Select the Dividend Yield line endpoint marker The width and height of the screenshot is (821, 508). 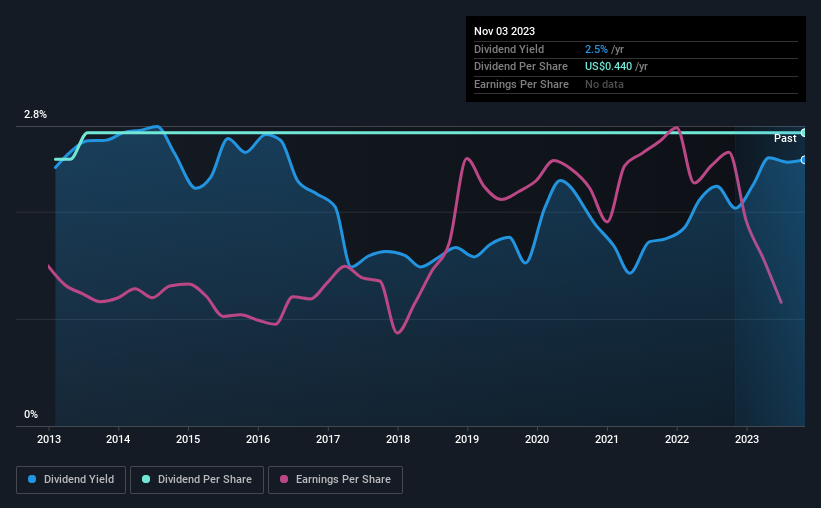point(804,160)
